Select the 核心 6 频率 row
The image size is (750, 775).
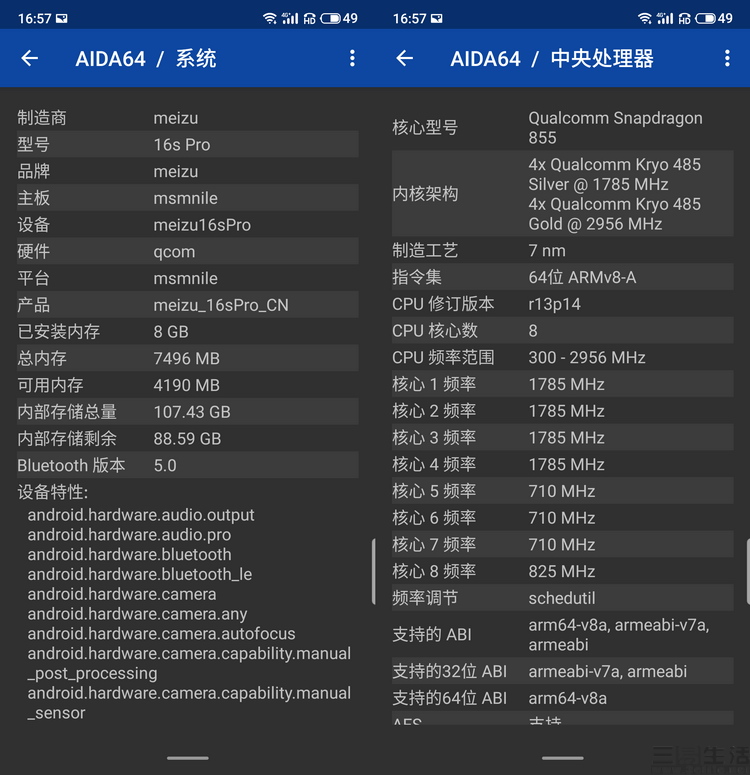[563, 517]
